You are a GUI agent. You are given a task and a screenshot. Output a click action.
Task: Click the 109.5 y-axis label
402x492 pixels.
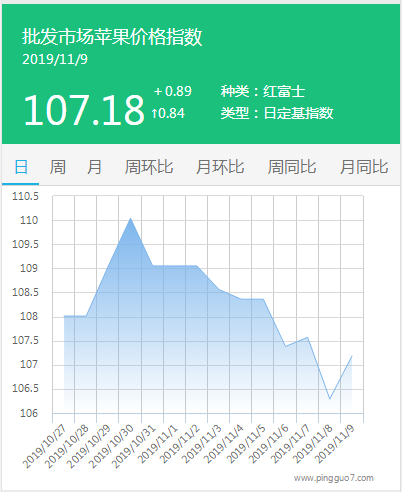point(25,244)
